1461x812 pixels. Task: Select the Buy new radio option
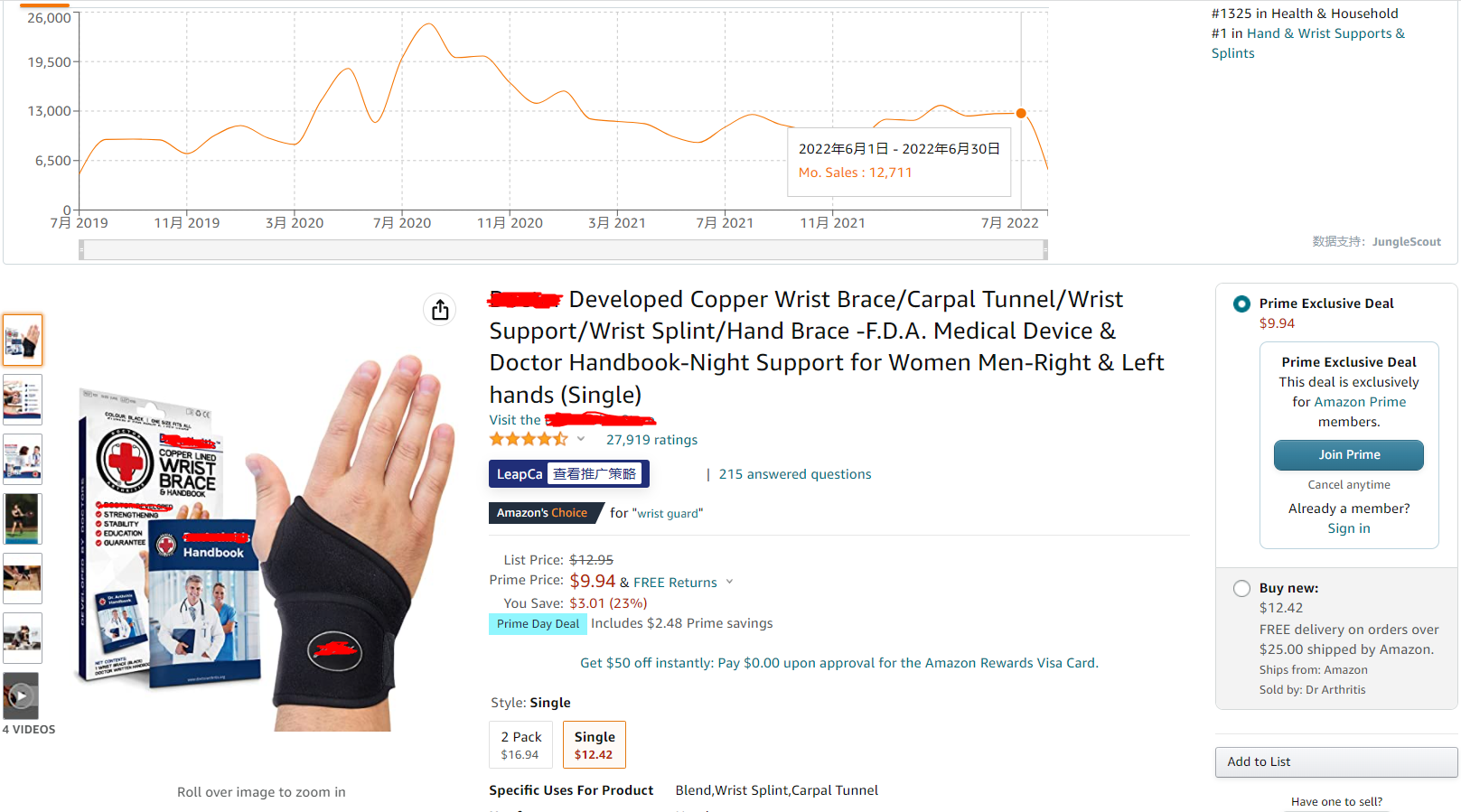pos(1242,588)
